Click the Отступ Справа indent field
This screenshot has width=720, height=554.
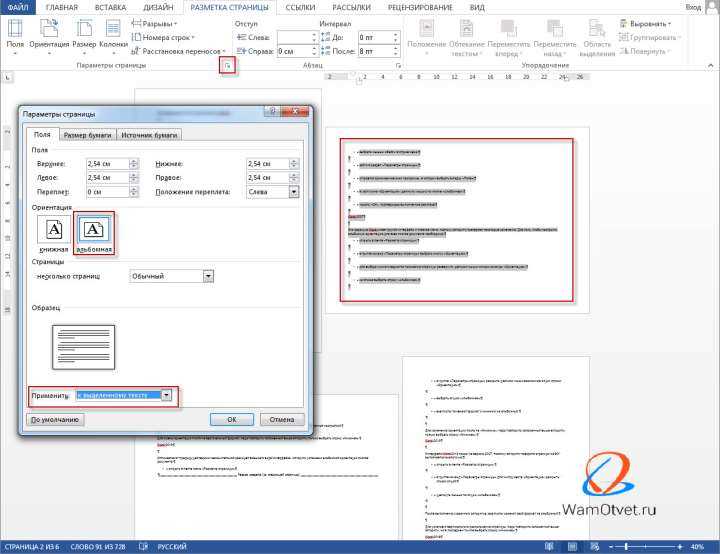click(294, 51)
